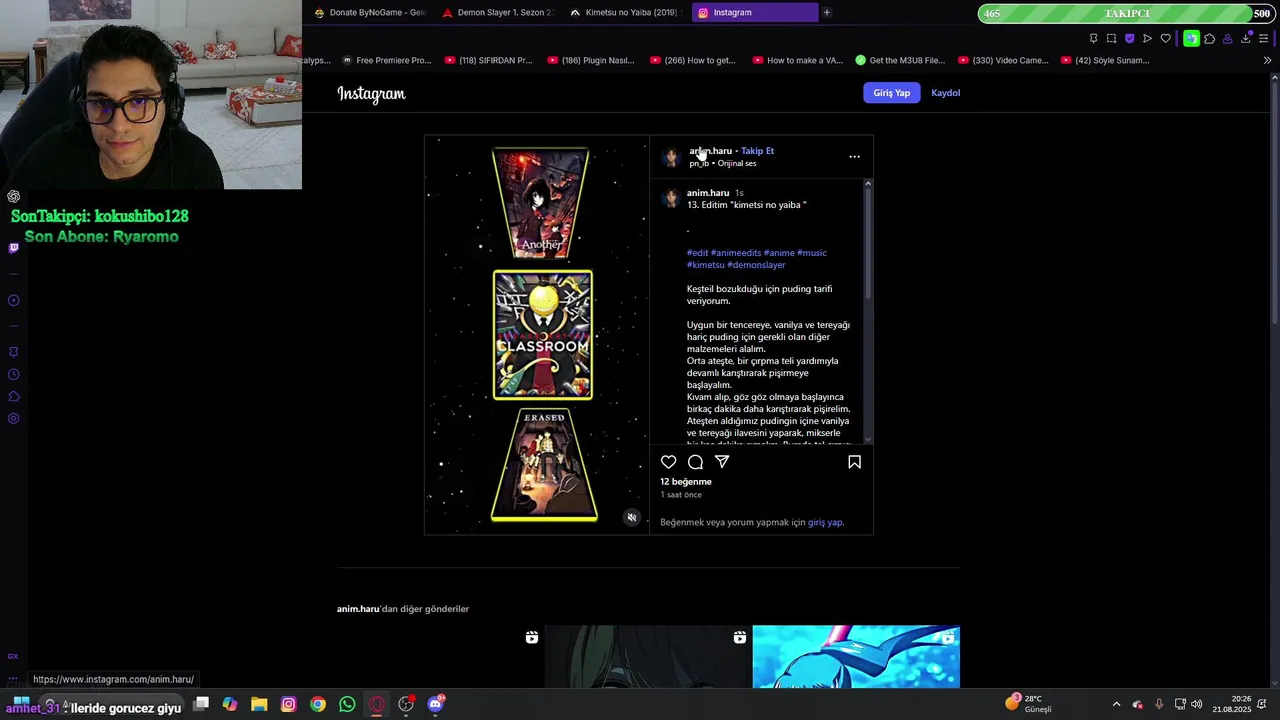Open Copilot taskbar icon

point(230,704)
